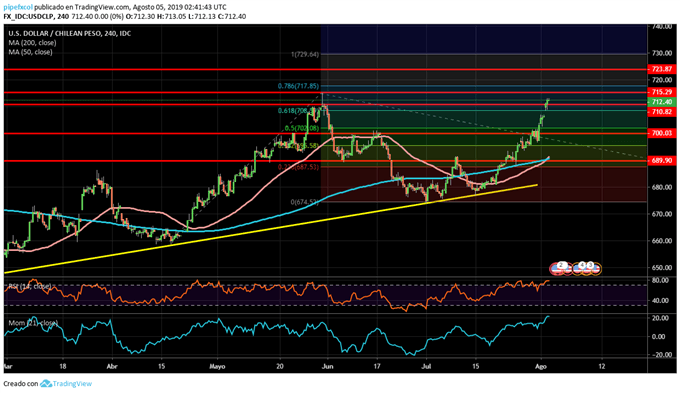This screenshot has height=393, width=680.
Task: Click the economic event flag marked 4
Action: coord(582,265)
